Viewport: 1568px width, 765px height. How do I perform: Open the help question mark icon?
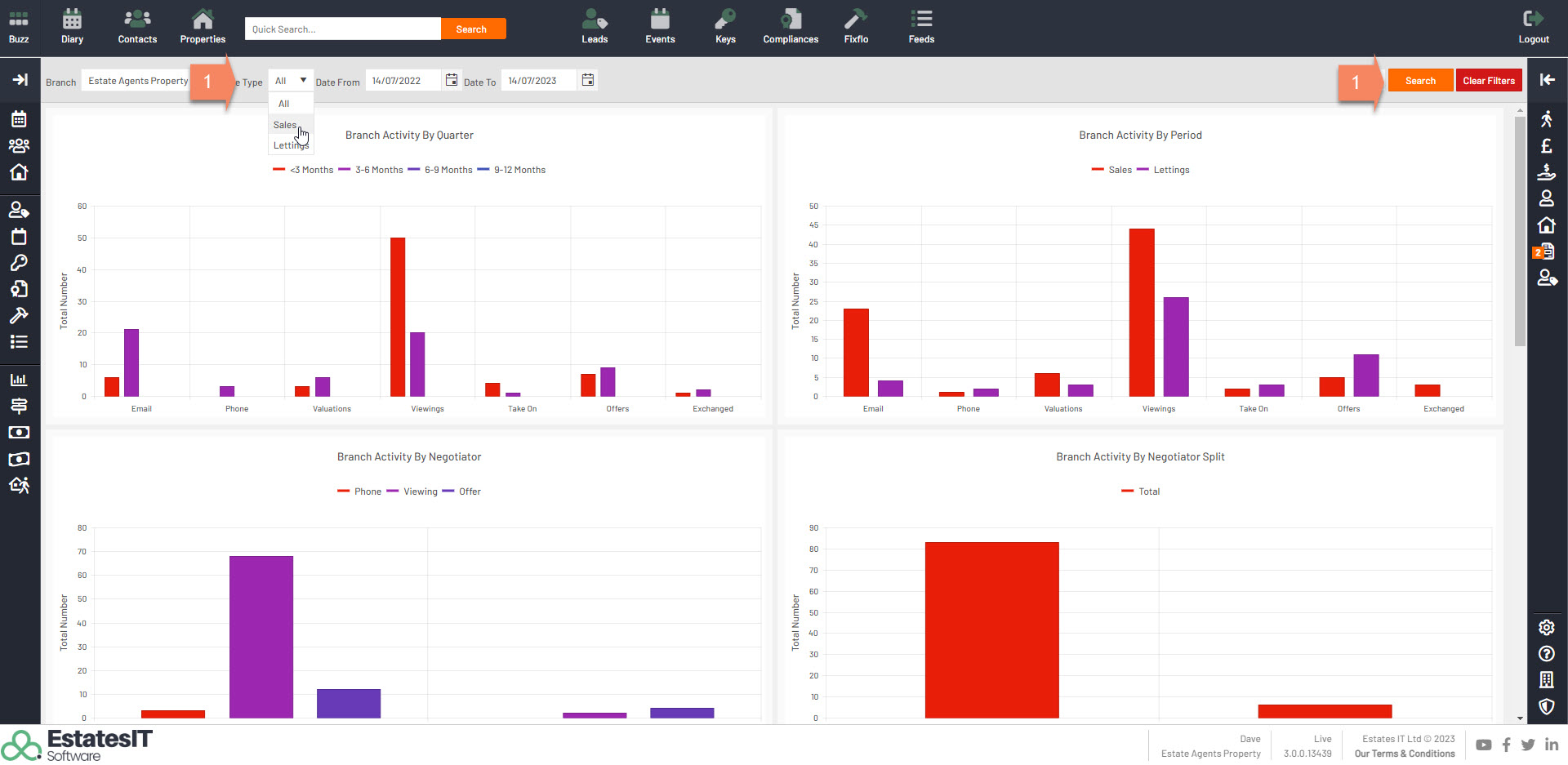tap(1546, 653)
